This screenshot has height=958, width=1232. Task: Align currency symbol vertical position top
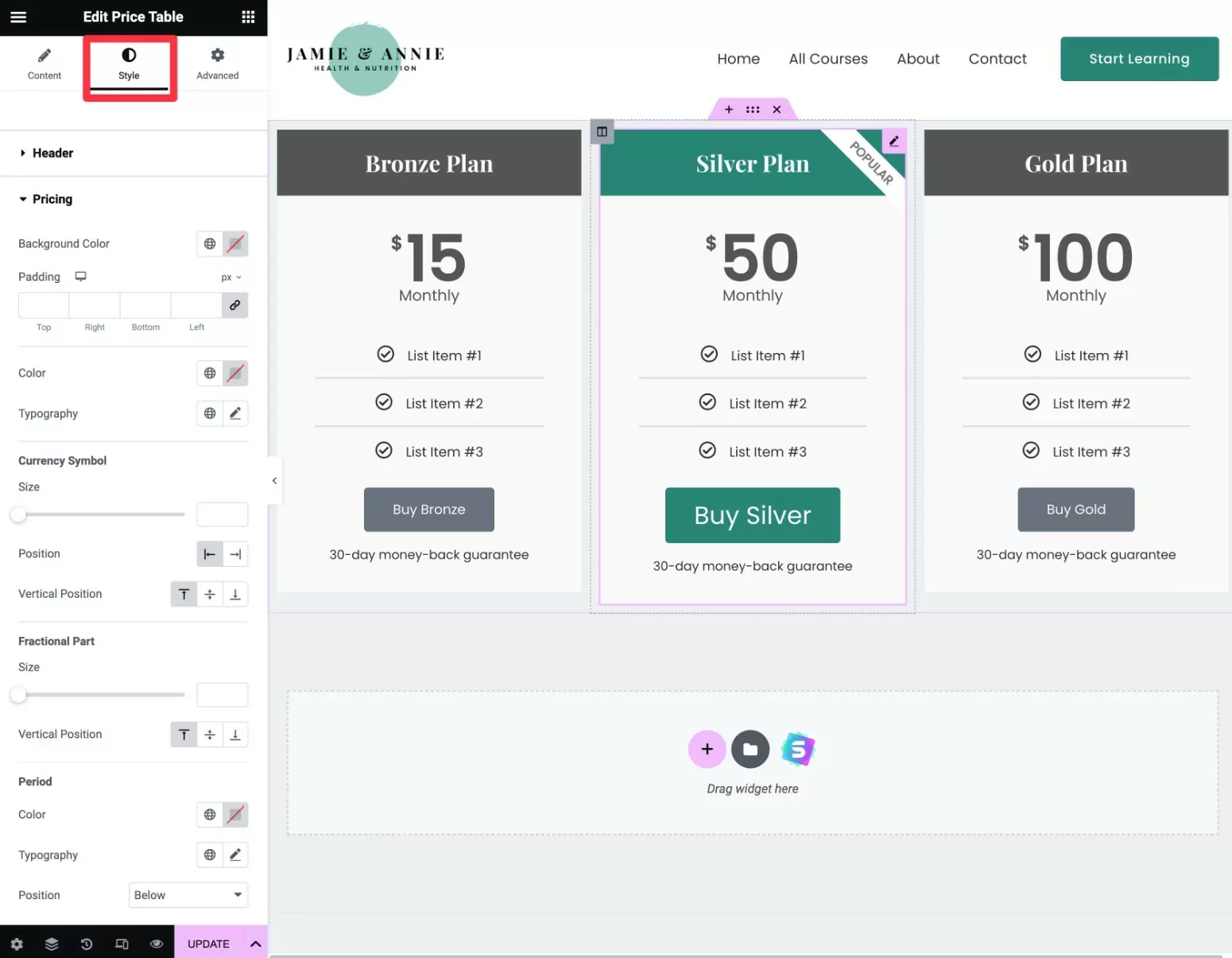[184, 594]
